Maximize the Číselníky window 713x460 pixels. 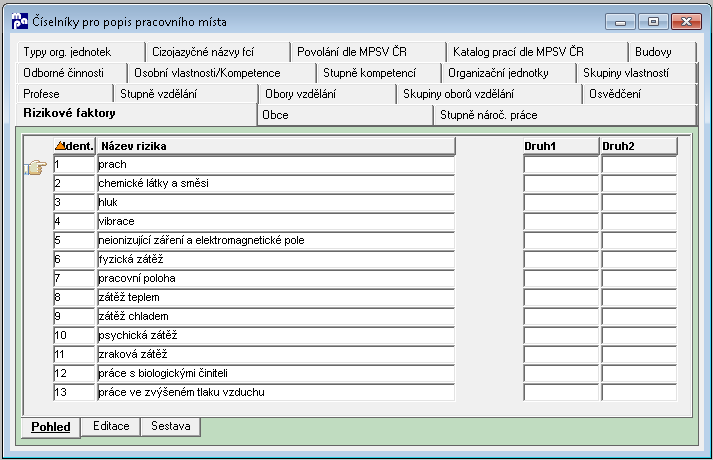click(x=653, y=22)
